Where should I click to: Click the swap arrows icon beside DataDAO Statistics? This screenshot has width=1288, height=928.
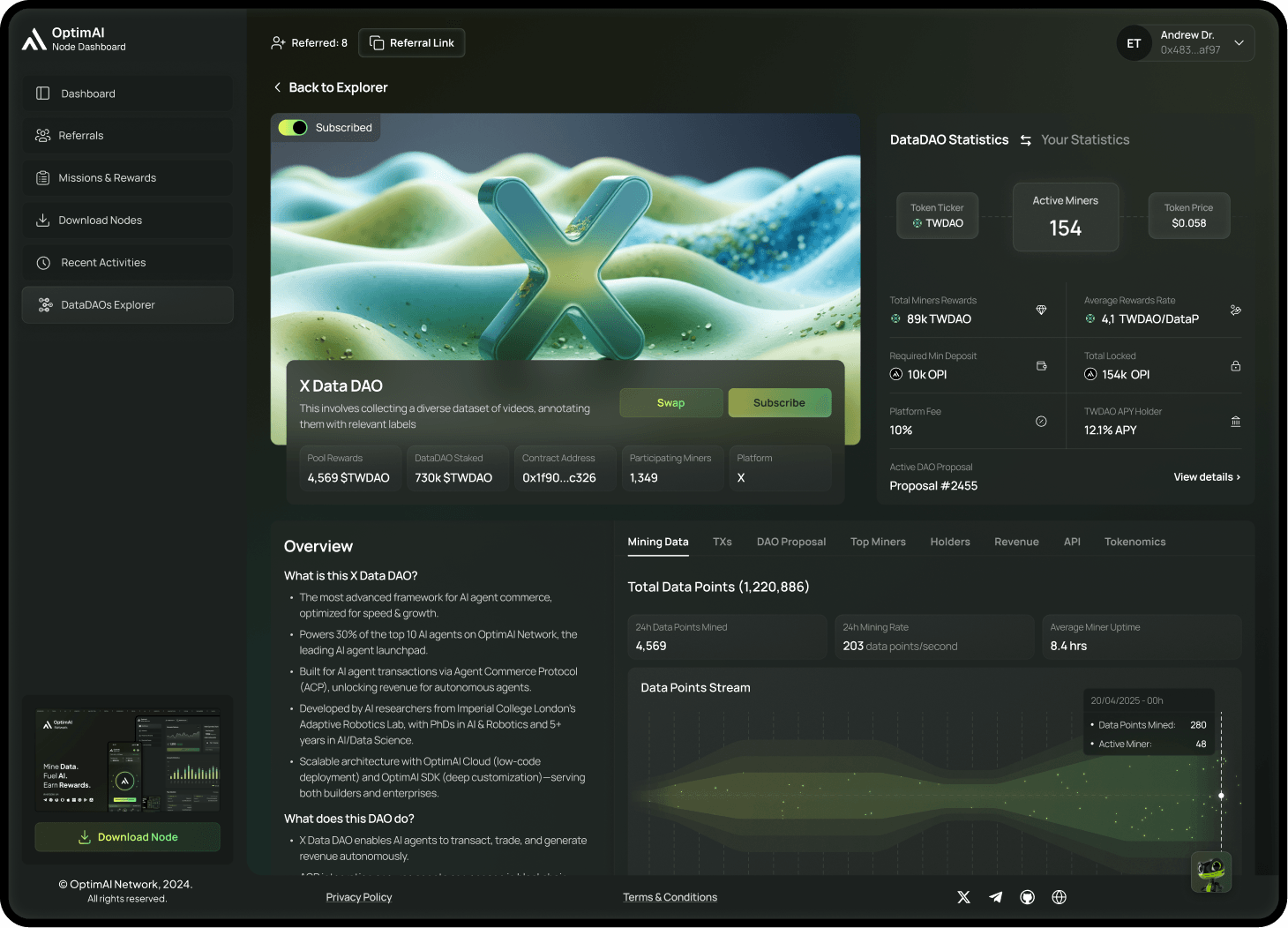click(x=1025, y=140)
